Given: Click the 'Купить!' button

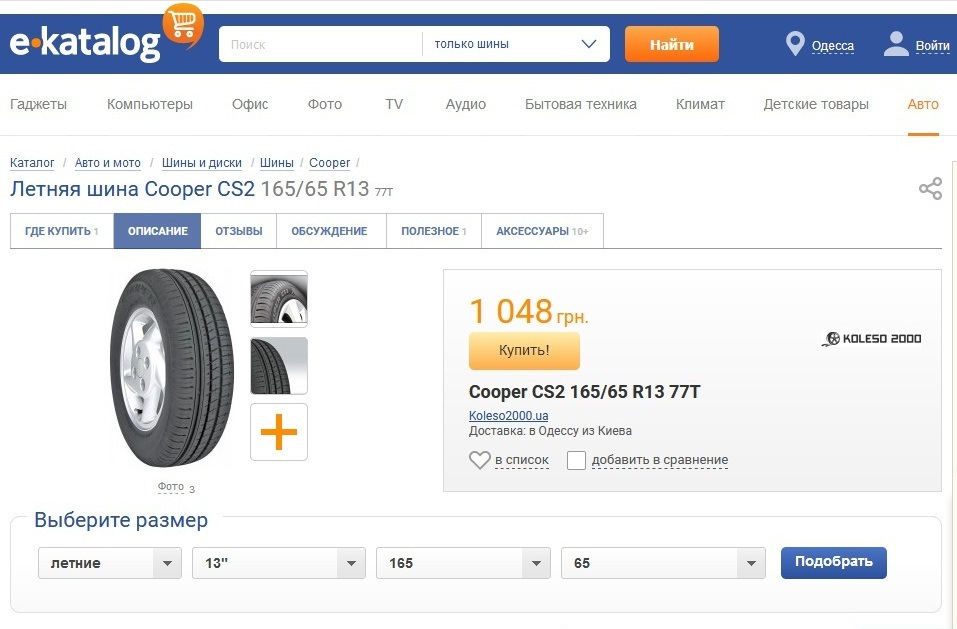Looking at the screenshot, I should pos(524,350).
